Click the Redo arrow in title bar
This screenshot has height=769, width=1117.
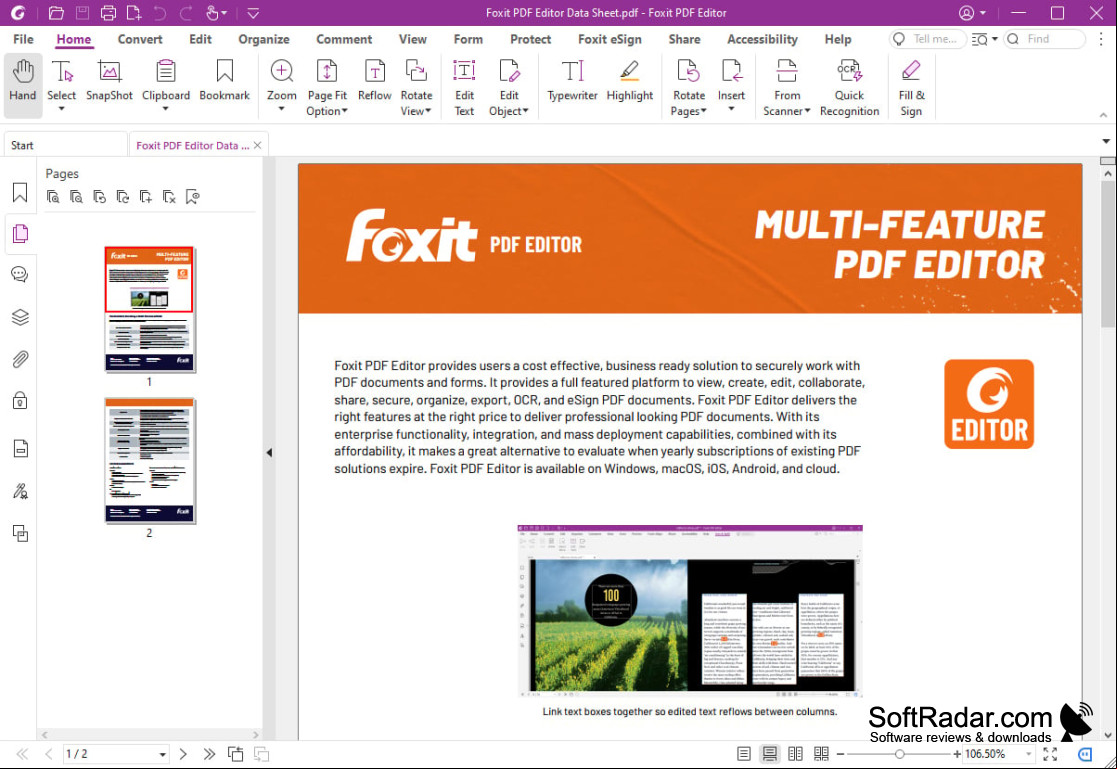[x=186, y=13]
